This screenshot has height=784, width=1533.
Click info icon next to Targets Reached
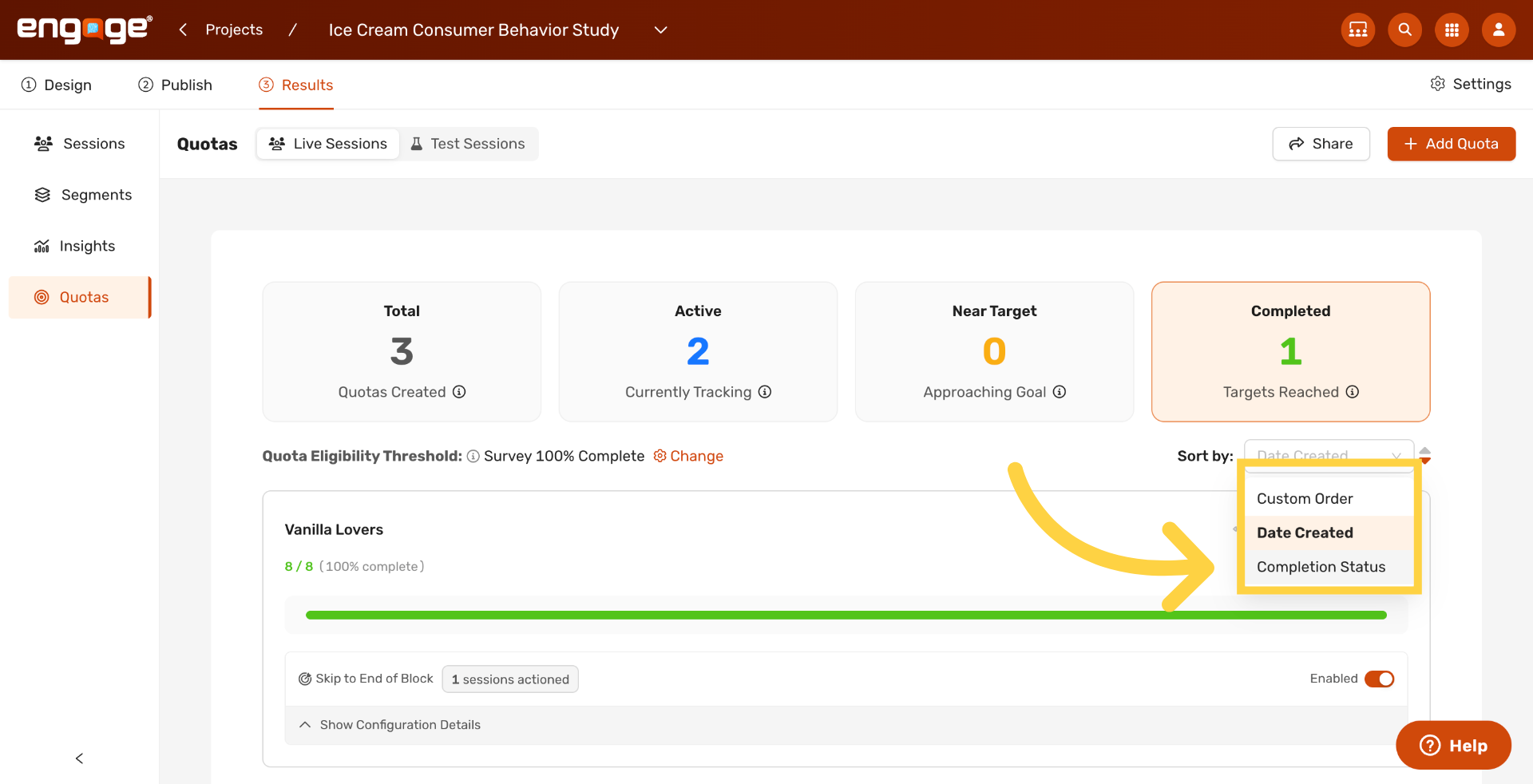point(1353,392)
